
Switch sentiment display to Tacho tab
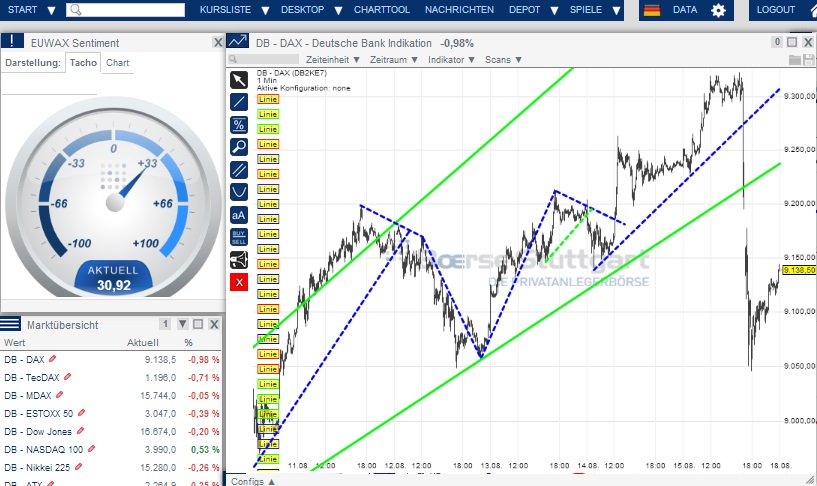point(83,63)
